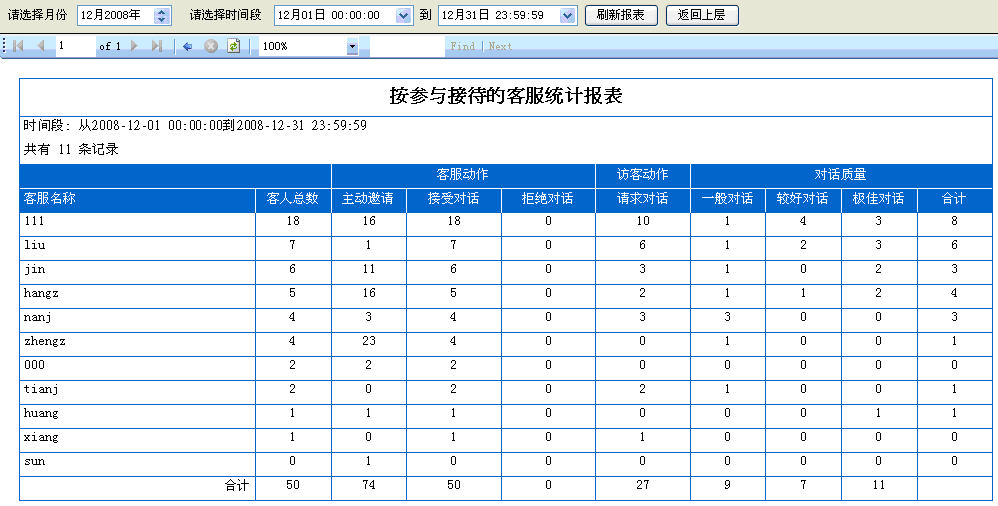998x506 pixels.
Task: Click the stop rendering icon
Action: 211,46
